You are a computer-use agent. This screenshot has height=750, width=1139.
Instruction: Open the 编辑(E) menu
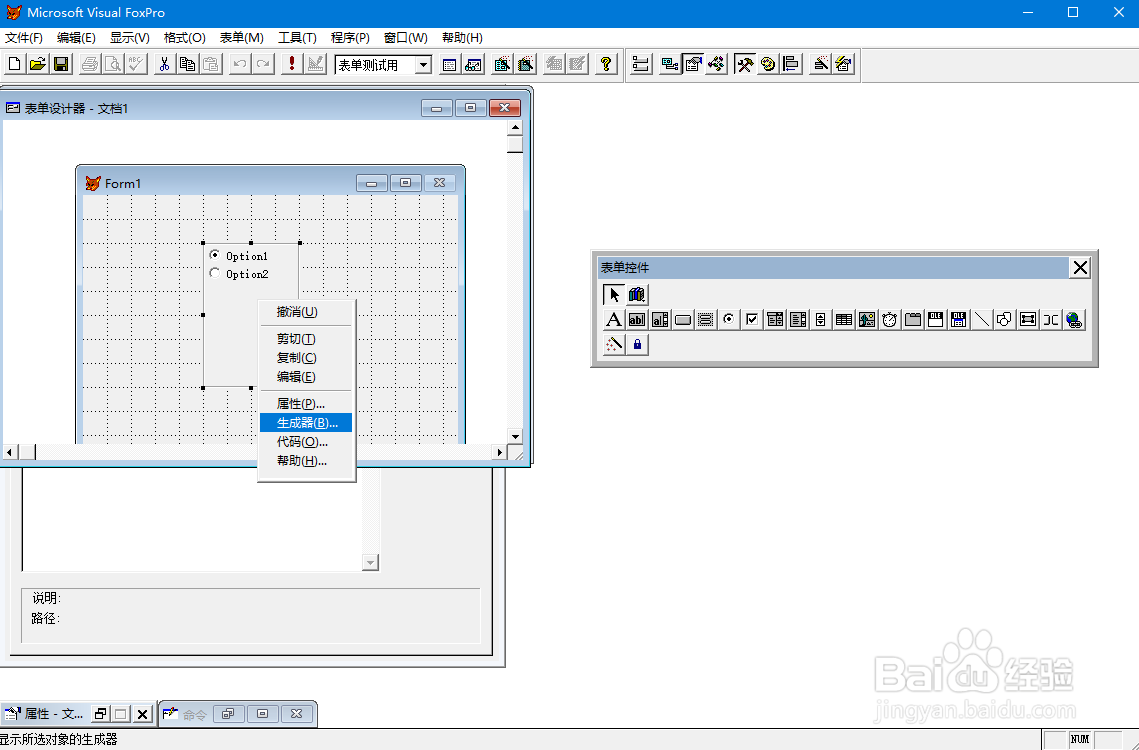click(x=76, y=38)
